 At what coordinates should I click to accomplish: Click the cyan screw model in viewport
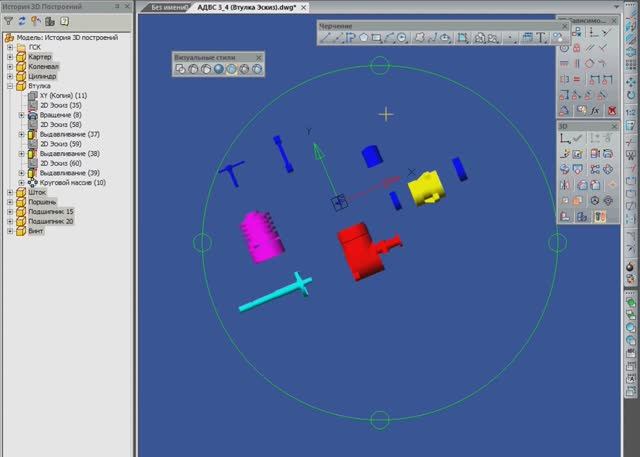click(275, 292)
